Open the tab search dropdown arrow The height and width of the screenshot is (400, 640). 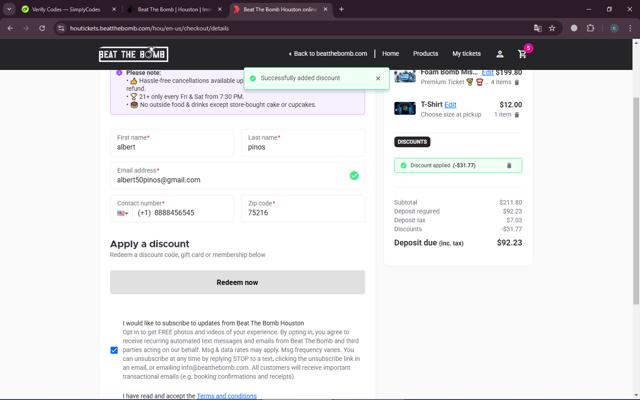coord(9,9)
